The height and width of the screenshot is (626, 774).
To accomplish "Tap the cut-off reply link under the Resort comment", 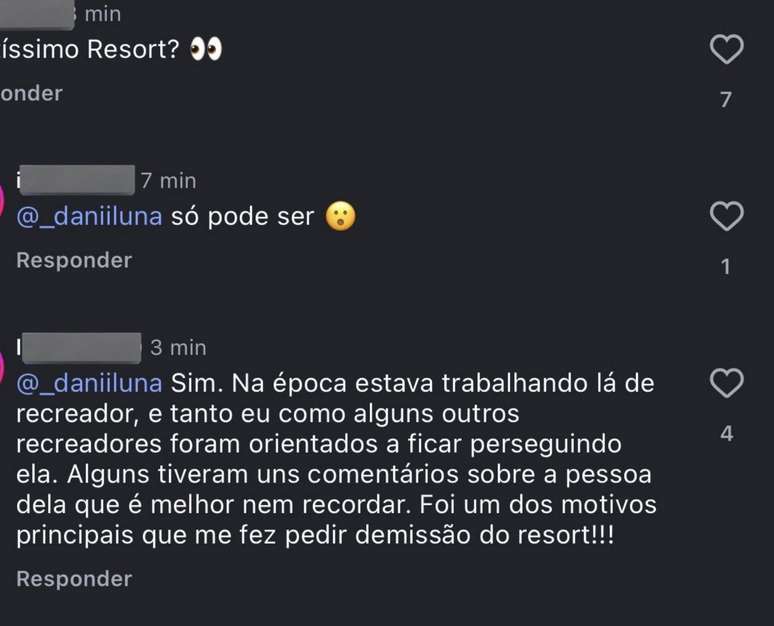I will pyautogui.click(x=31, y=93).
